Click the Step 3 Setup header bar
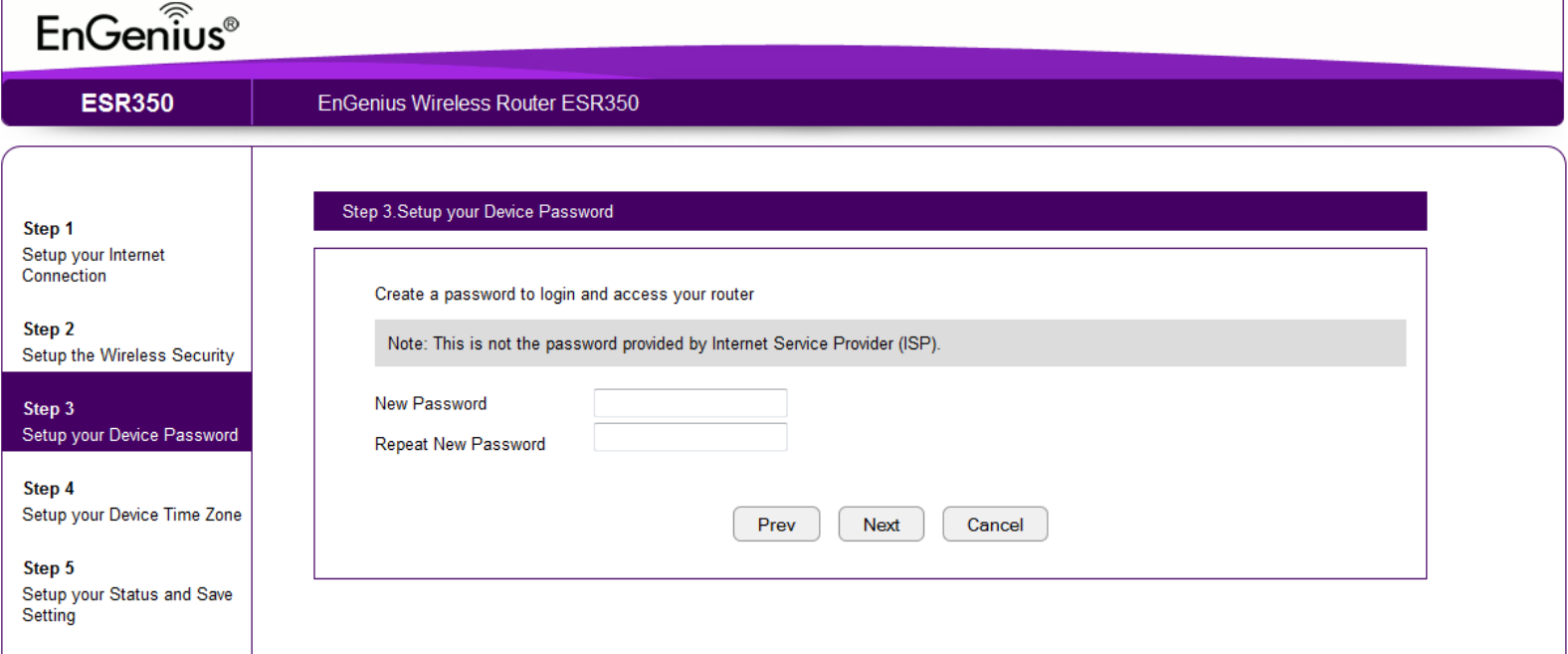This screenshot has width=1568, height=654. (x=870, y=211)
